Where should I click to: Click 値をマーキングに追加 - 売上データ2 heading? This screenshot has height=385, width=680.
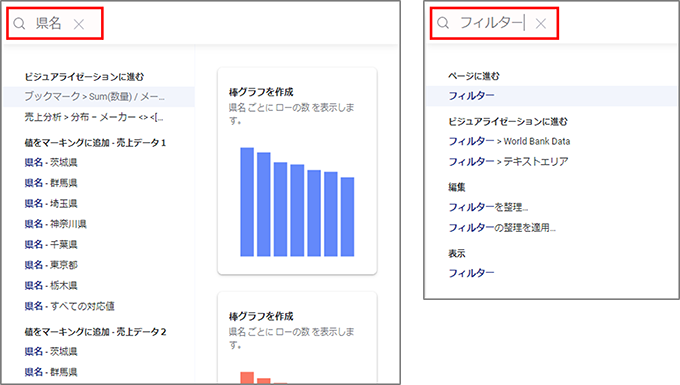(95, 332)
